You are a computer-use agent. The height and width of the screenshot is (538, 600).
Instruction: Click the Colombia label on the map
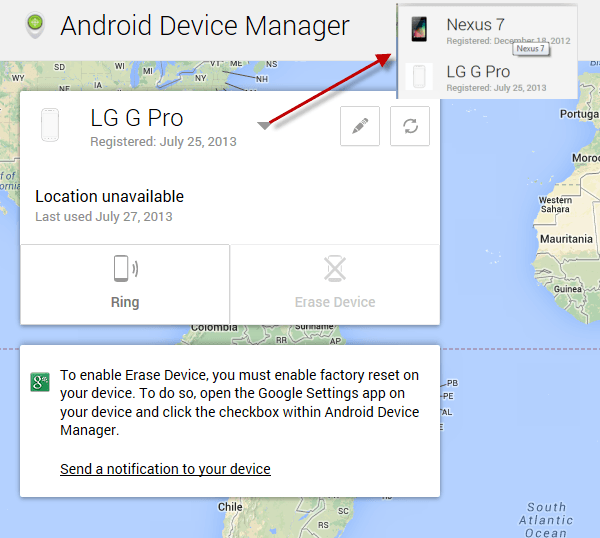214,328
